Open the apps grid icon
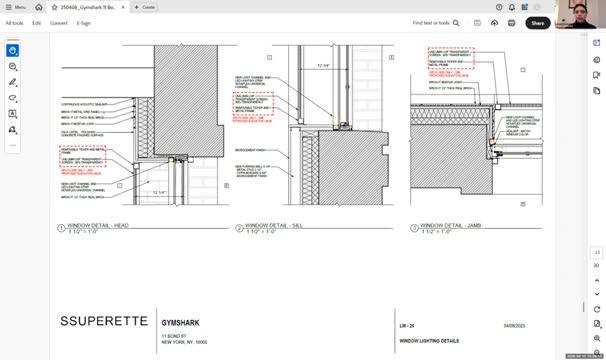Screen dimensions: 606x360 tap(524, 7)
